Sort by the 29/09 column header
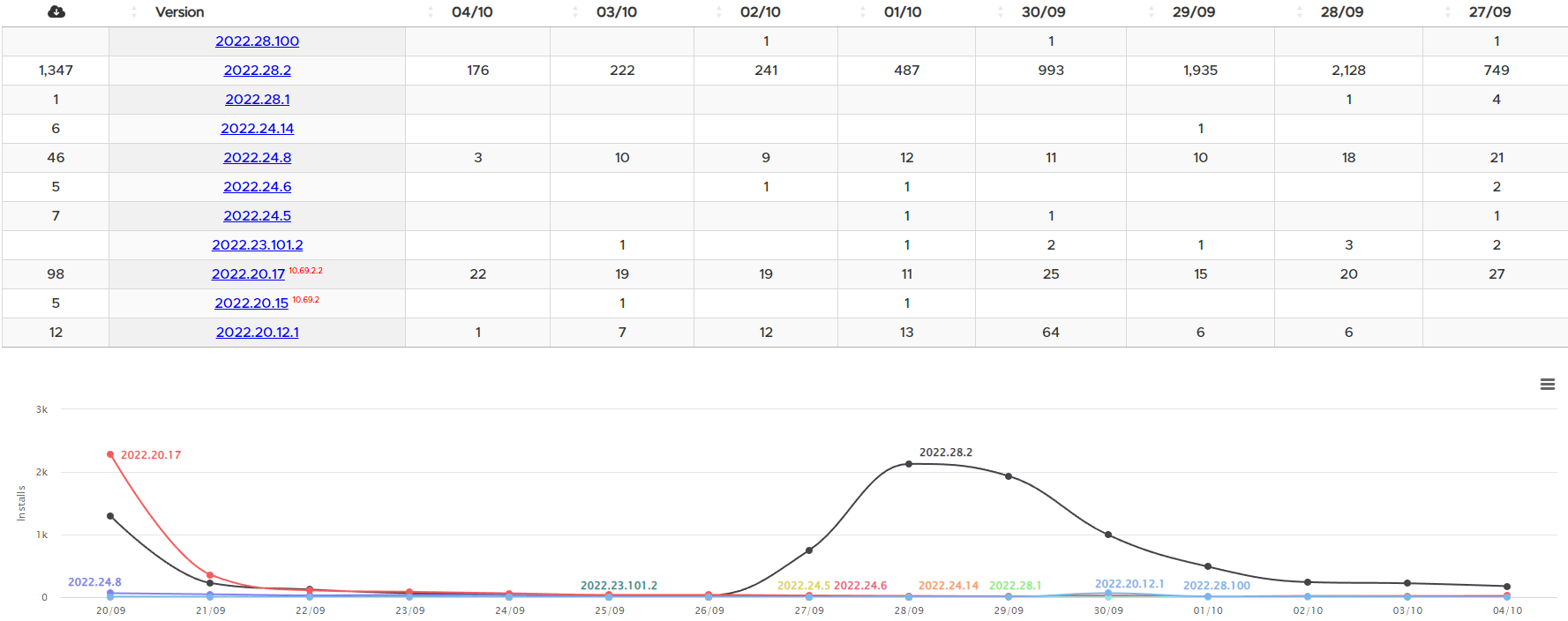Image resolution: width=1568 pixels, height=621 pixels. coord(1194,12)
